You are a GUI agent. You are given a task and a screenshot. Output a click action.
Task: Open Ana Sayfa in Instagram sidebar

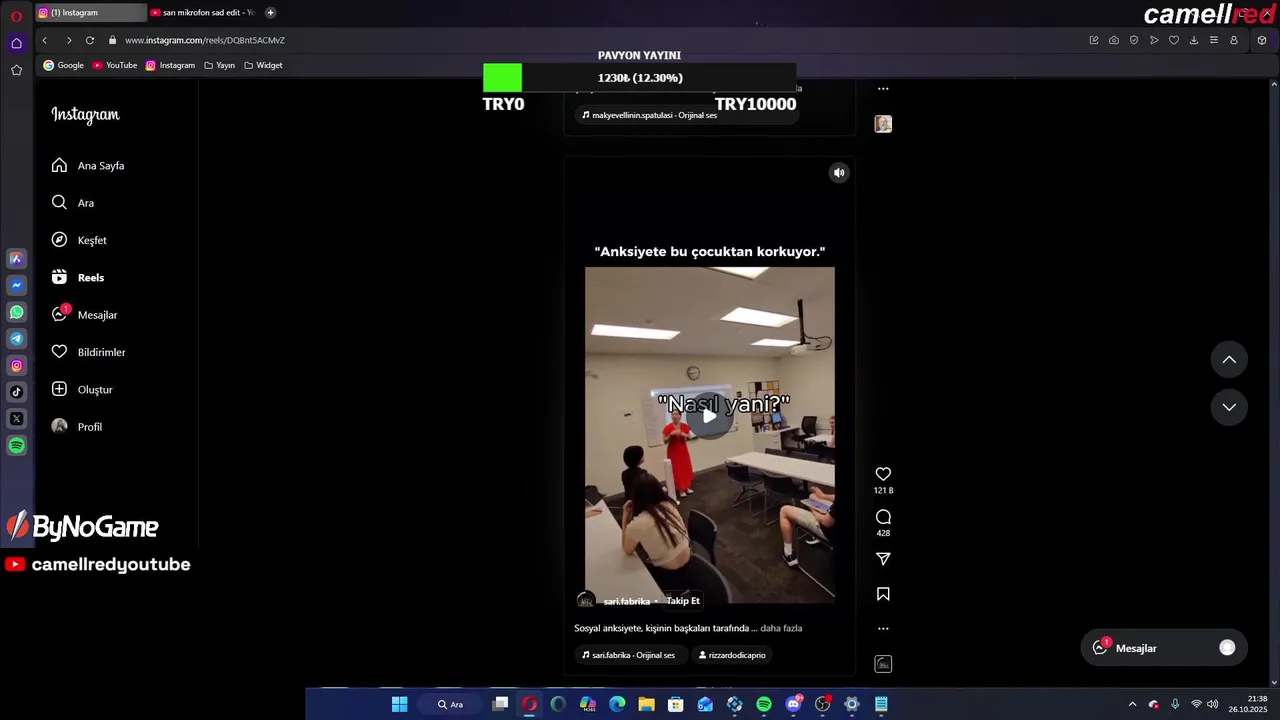point(88,166)
